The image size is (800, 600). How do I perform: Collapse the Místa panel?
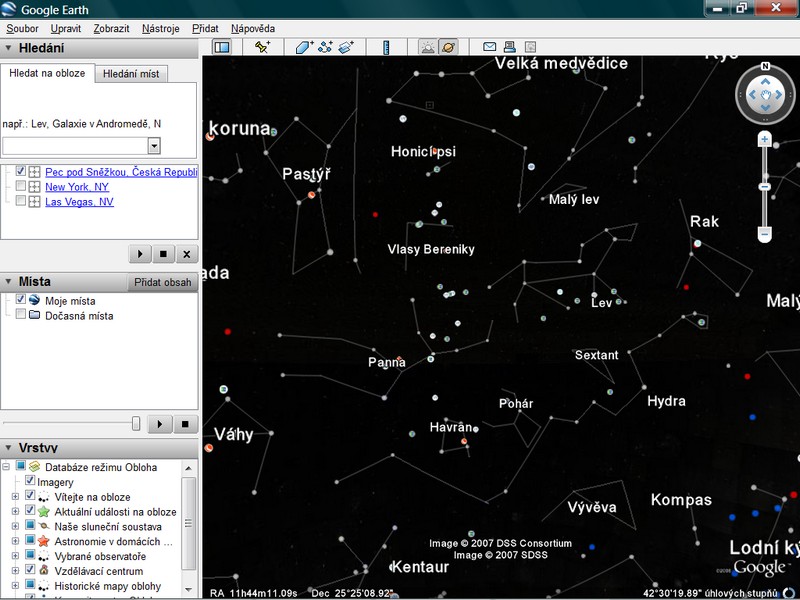(x=8, y=282)
